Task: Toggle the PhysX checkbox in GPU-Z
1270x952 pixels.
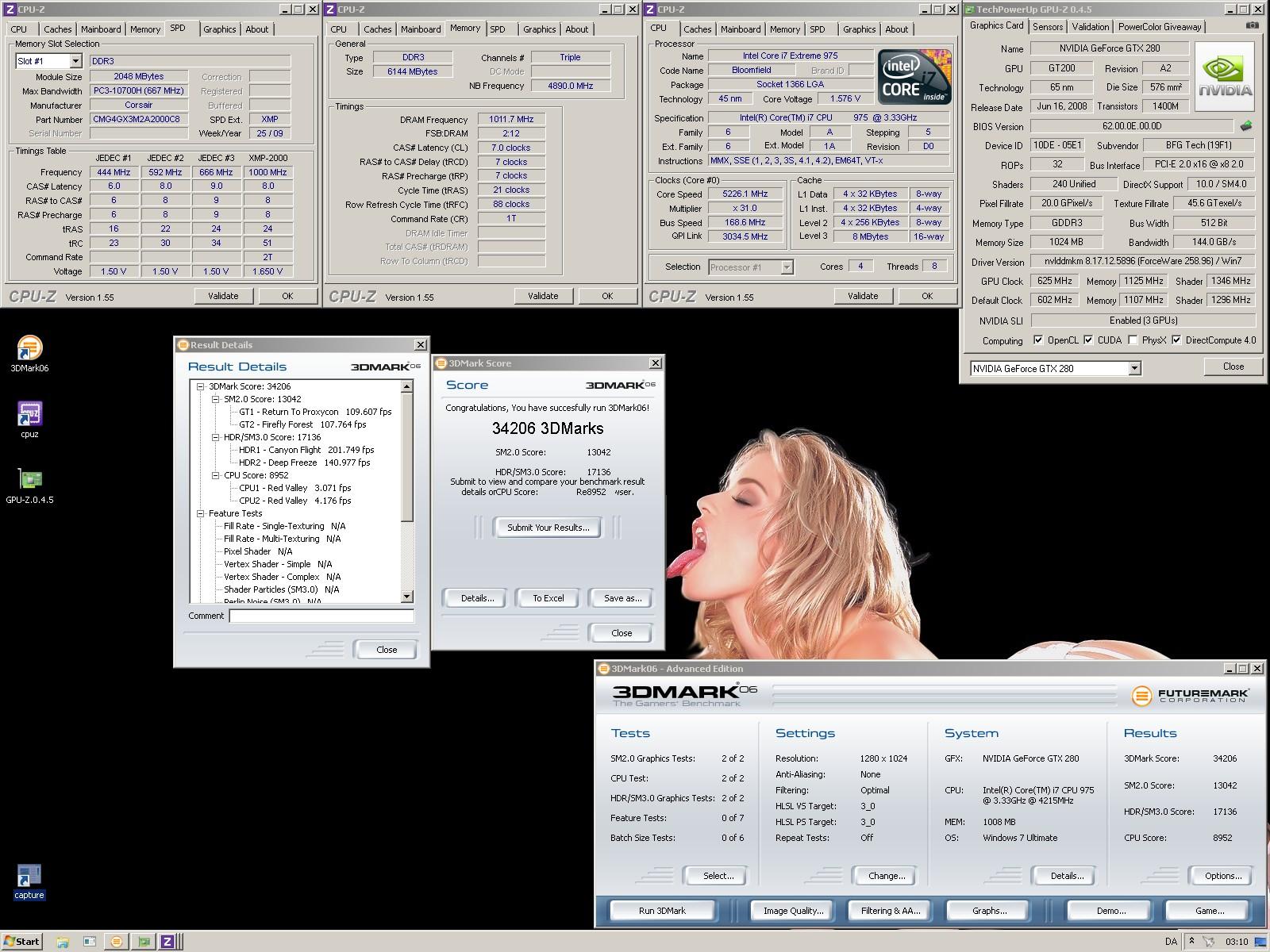Action: click(1133, 340)
